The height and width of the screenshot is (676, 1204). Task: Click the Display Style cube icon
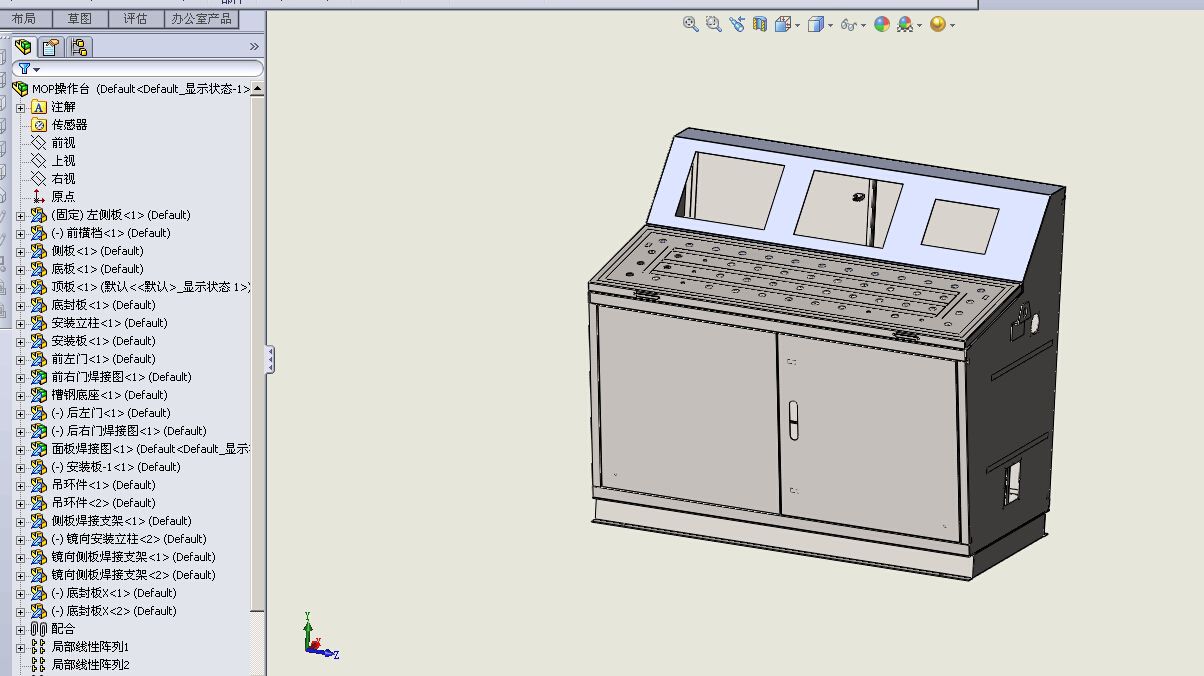pyautogui.click(x=816, y=24)
